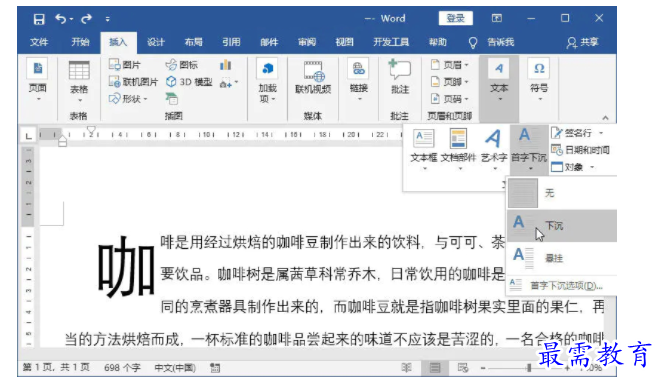Image resolution: width=660 pixels, height=386 pixels.
Task: Click the 登录 sign-in button
Action: tap(455, 18)
